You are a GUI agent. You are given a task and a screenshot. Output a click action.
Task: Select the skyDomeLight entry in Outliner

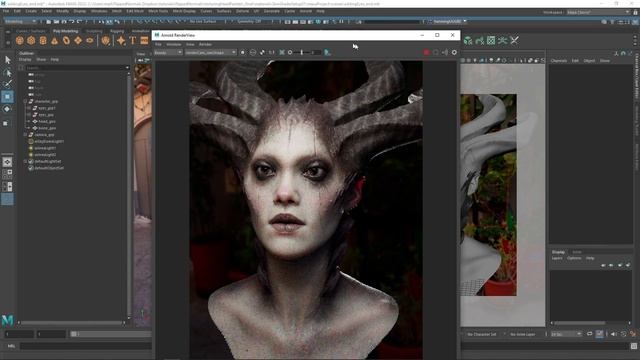48,141
